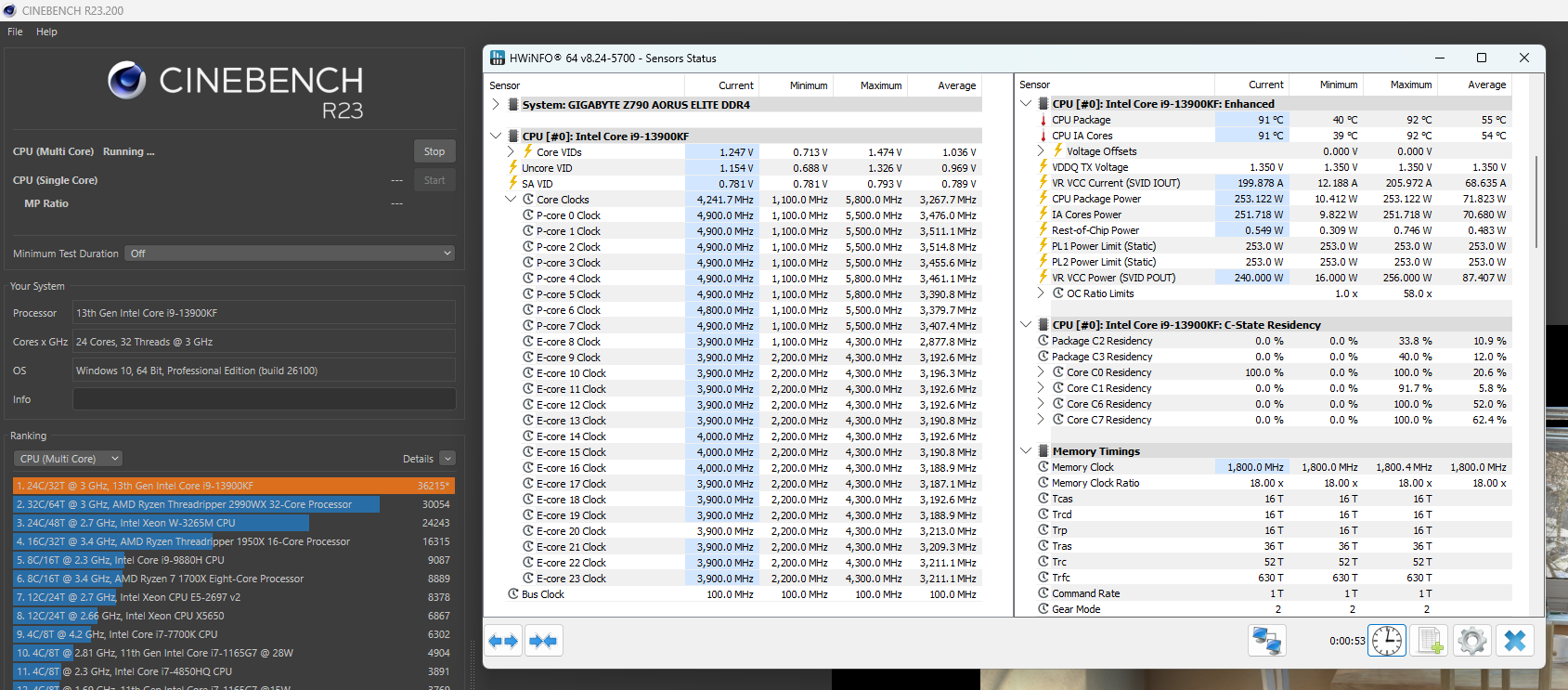This screenshot has width=1568, height=690.
Task: Collapse the CPU Enhanced sensor group
Action: tap(1026, 104)
